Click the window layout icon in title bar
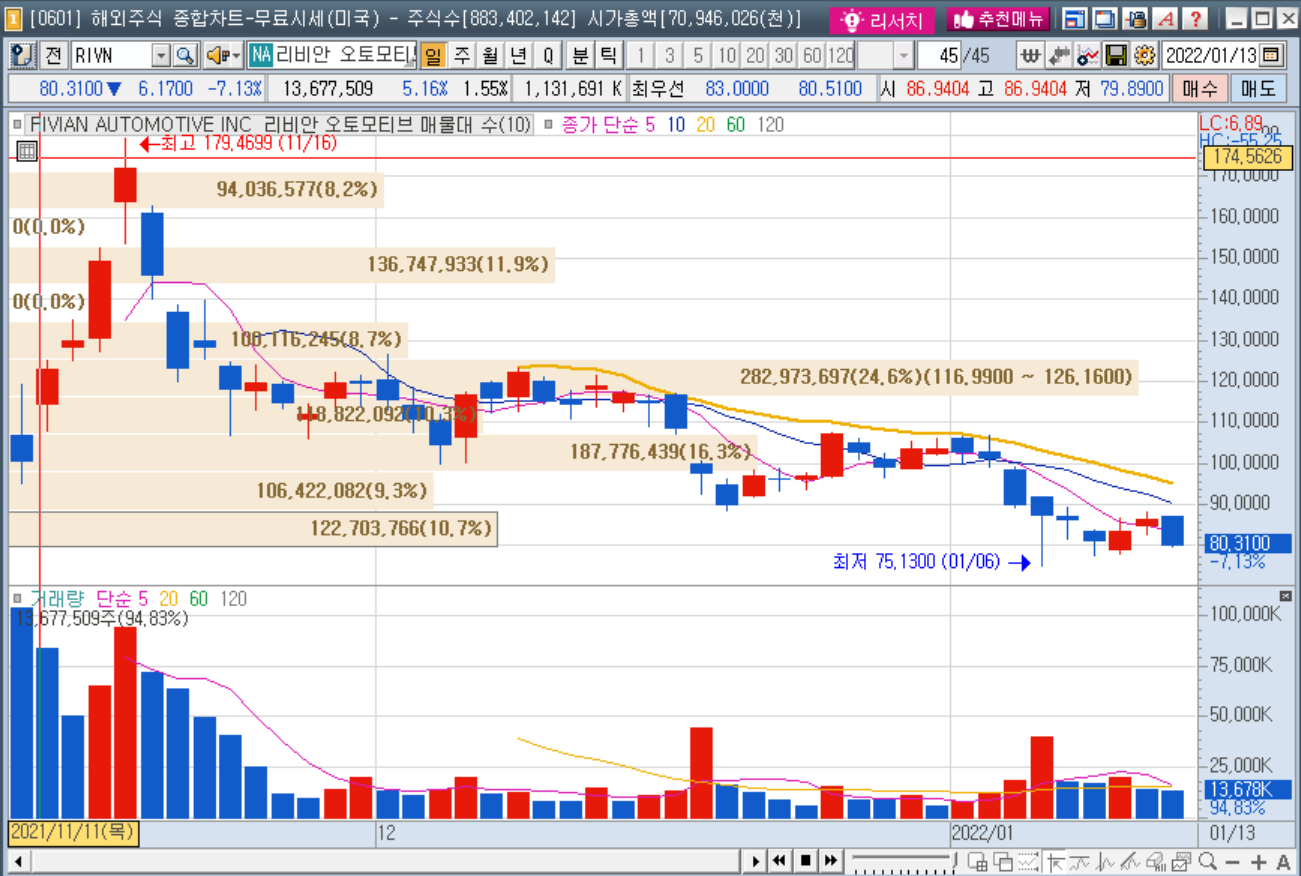1301x876 pixels. (1075, 19)
